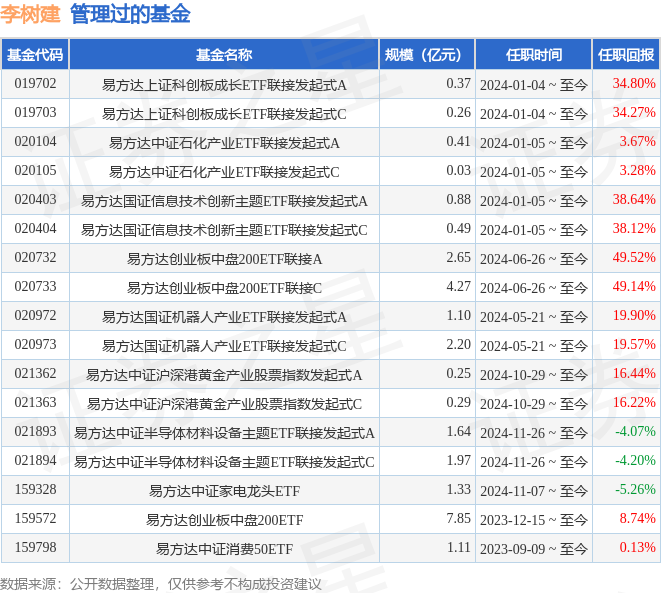Click the 49.52% return value
661x593 pixels.
[634, 258]
